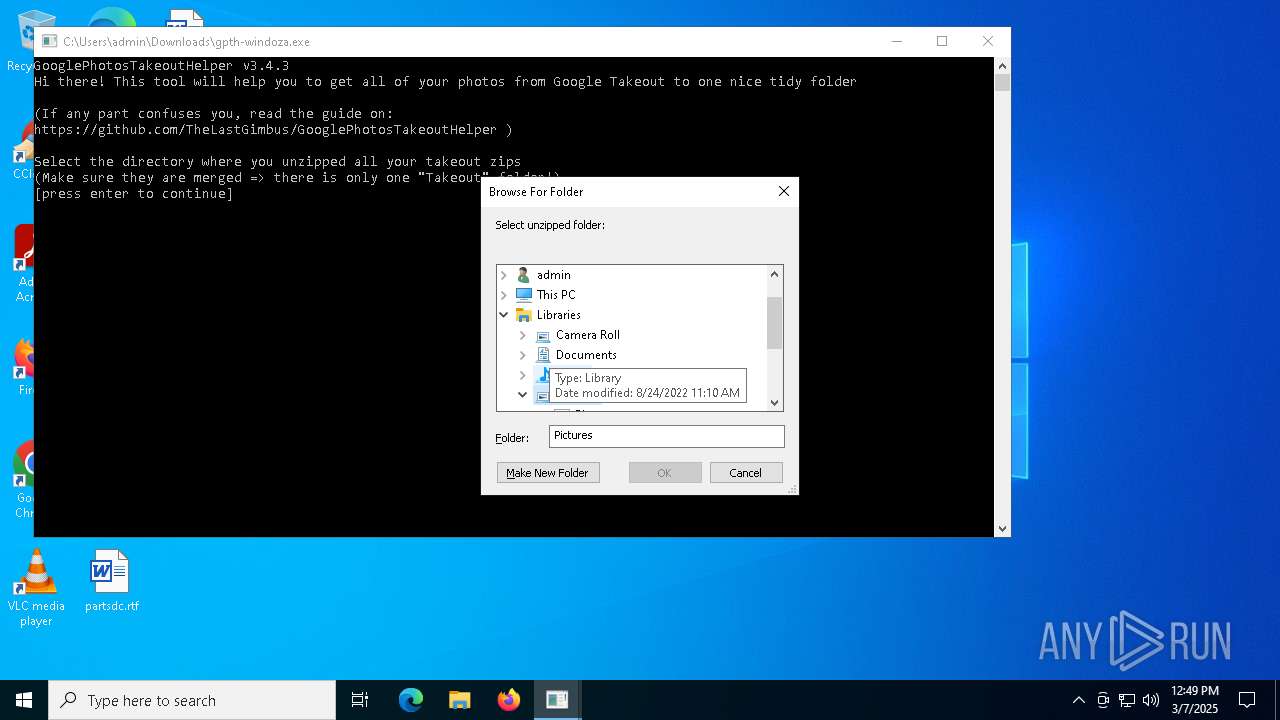Screen dimensions: 1280x720
Task: Select the Documents library icon
Action: coord(543,355)
